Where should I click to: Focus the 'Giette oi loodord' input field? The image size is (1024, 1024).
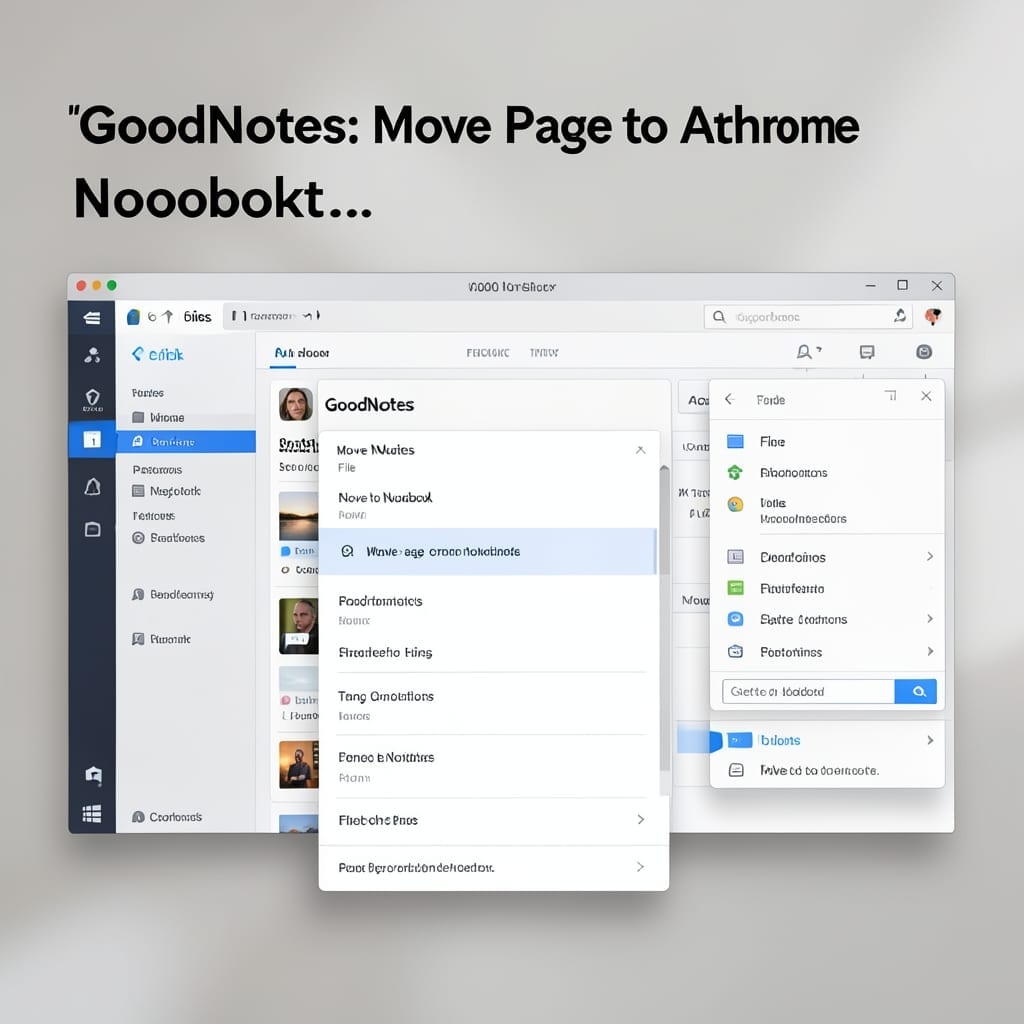pos(808,692)
